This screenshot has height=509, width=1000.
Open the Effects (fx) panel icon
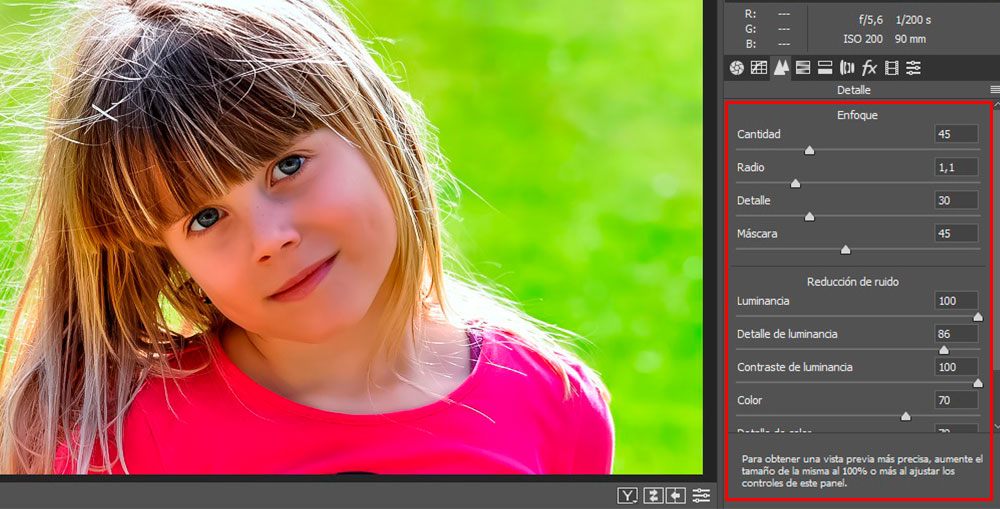869,68
